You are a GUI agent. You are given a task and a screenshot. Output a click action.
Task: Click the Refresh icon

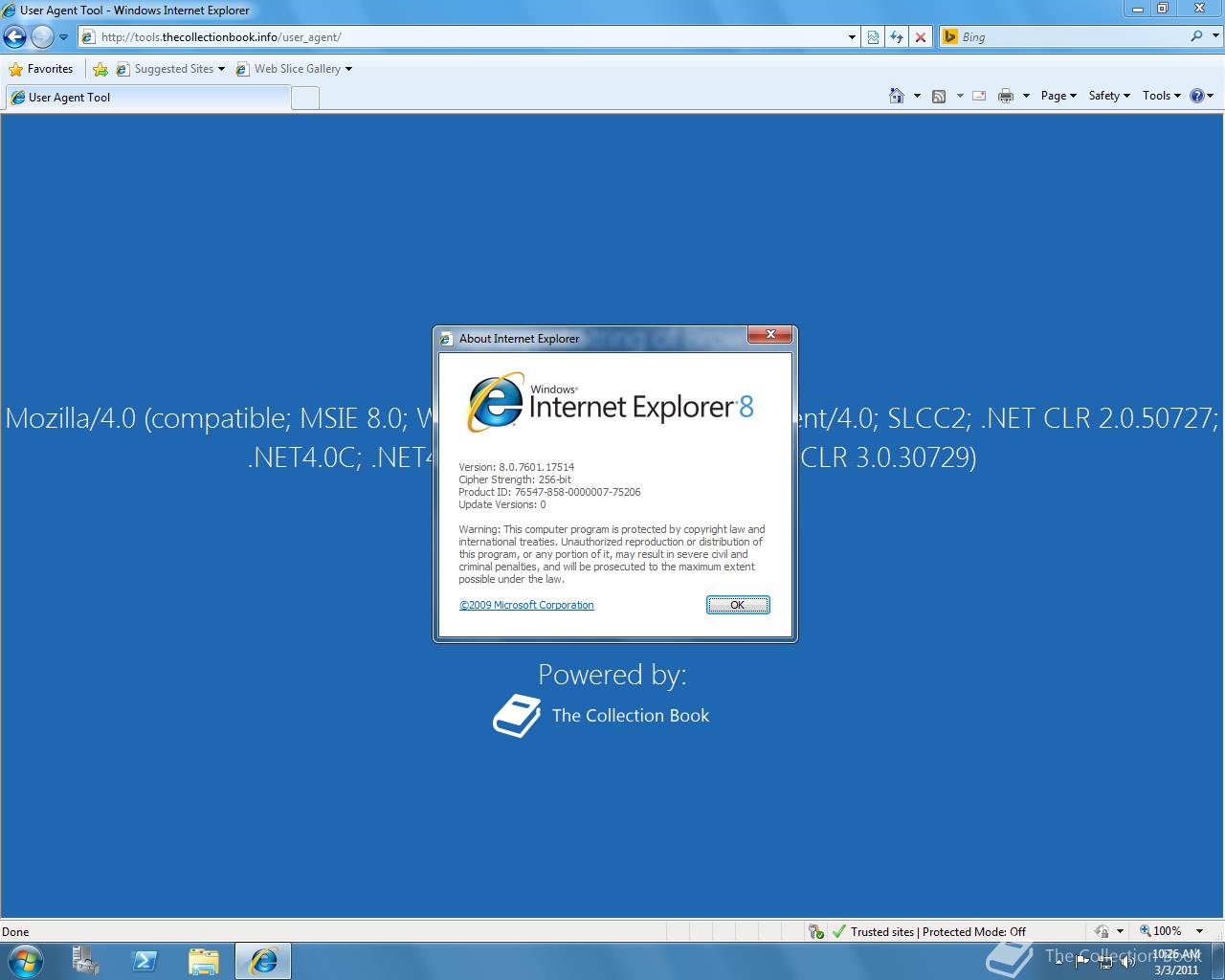(897, 37)
